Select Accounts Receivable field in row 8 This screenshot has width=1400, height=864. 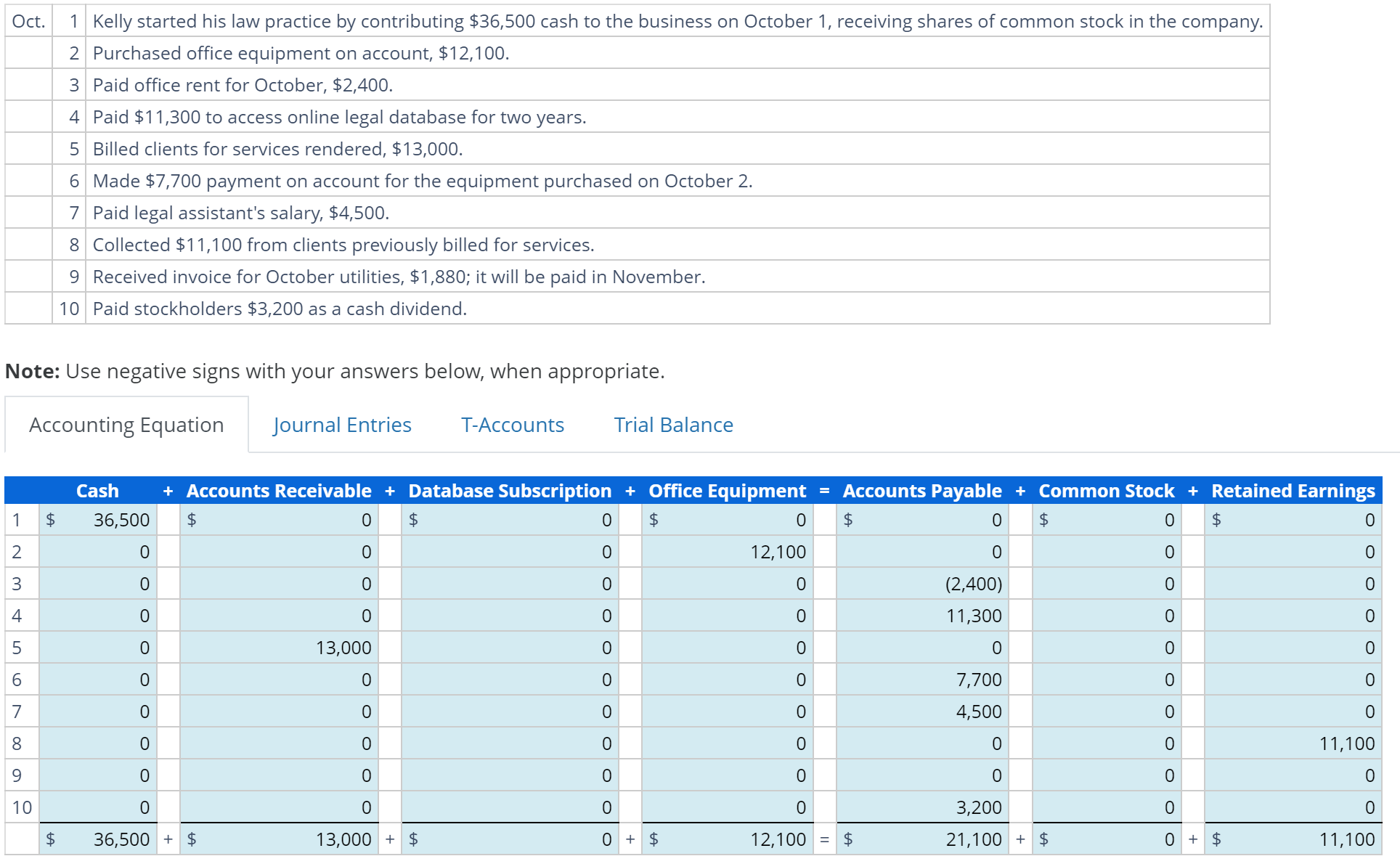(x=280, y=743)
